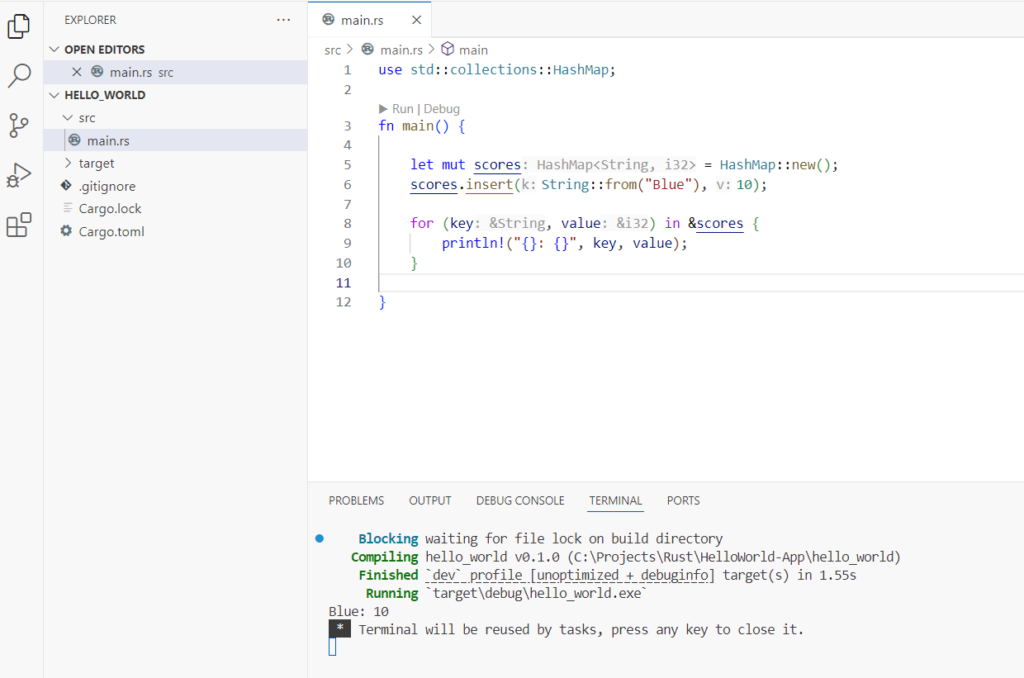Click the Rust file icon on main.rs tab
The height and width of the screenshot is (678, 1024).
coord(328,20)
